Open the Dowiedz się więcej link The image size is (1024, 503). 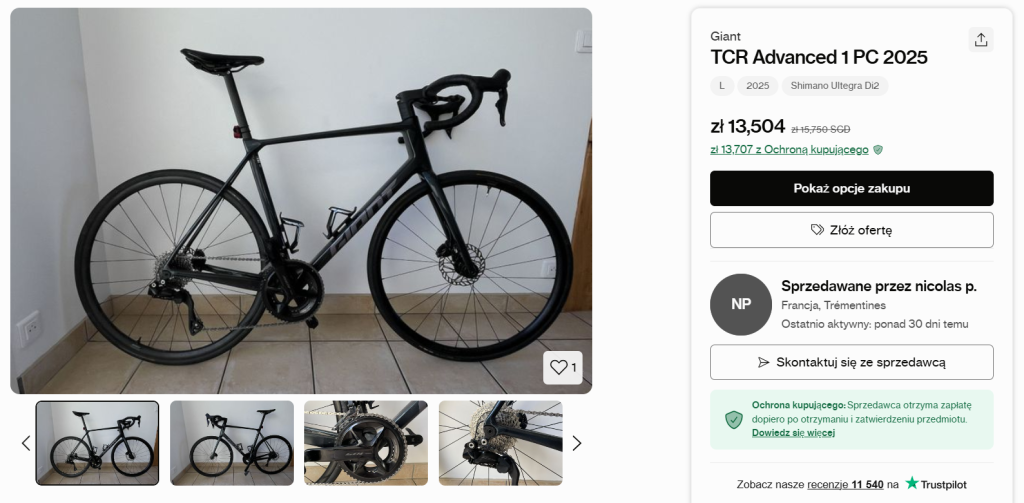pyautogui.click(x=793, y=433)
